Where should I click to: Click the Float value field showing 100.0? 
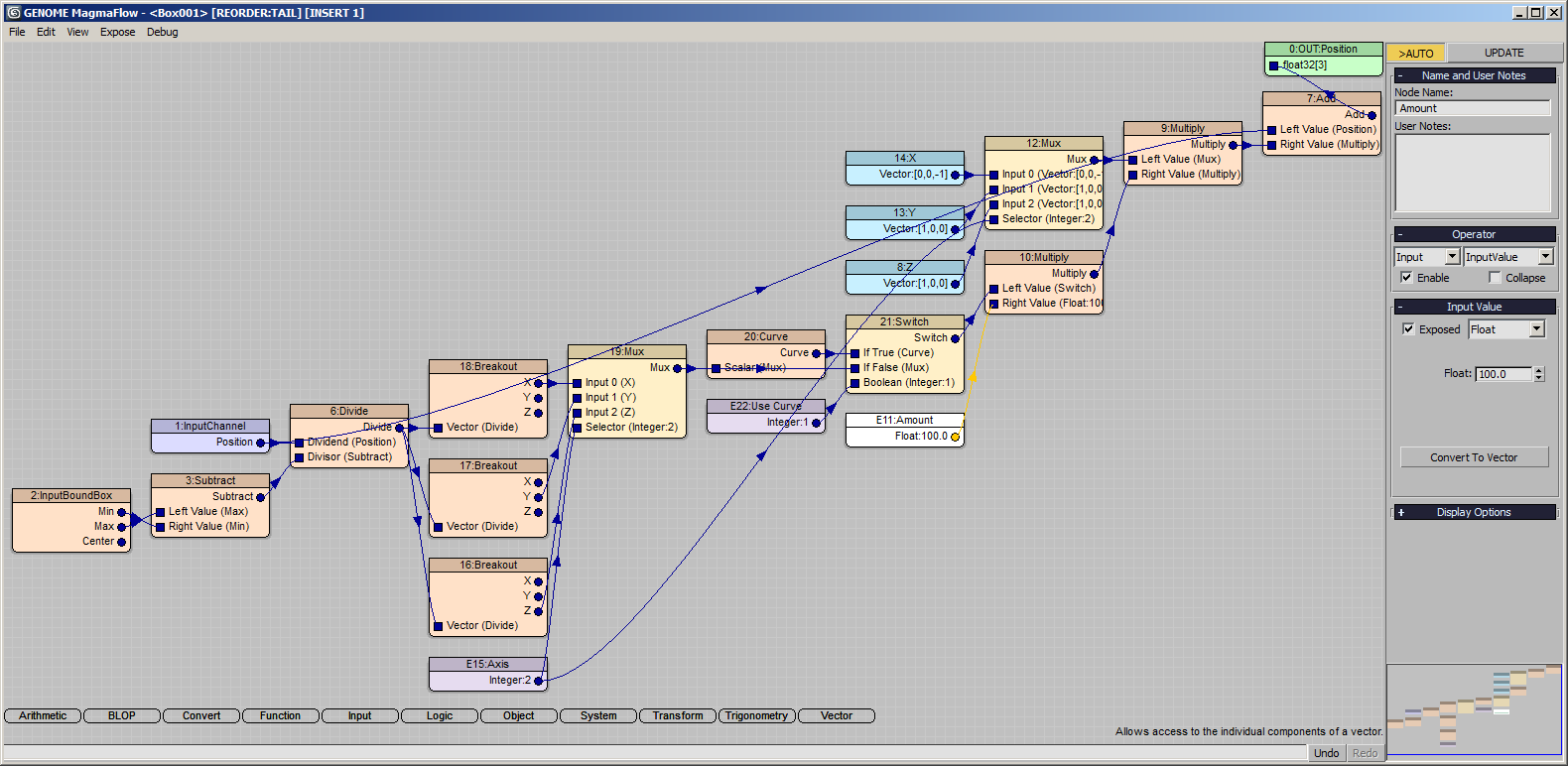click(x=1504, y=374)
